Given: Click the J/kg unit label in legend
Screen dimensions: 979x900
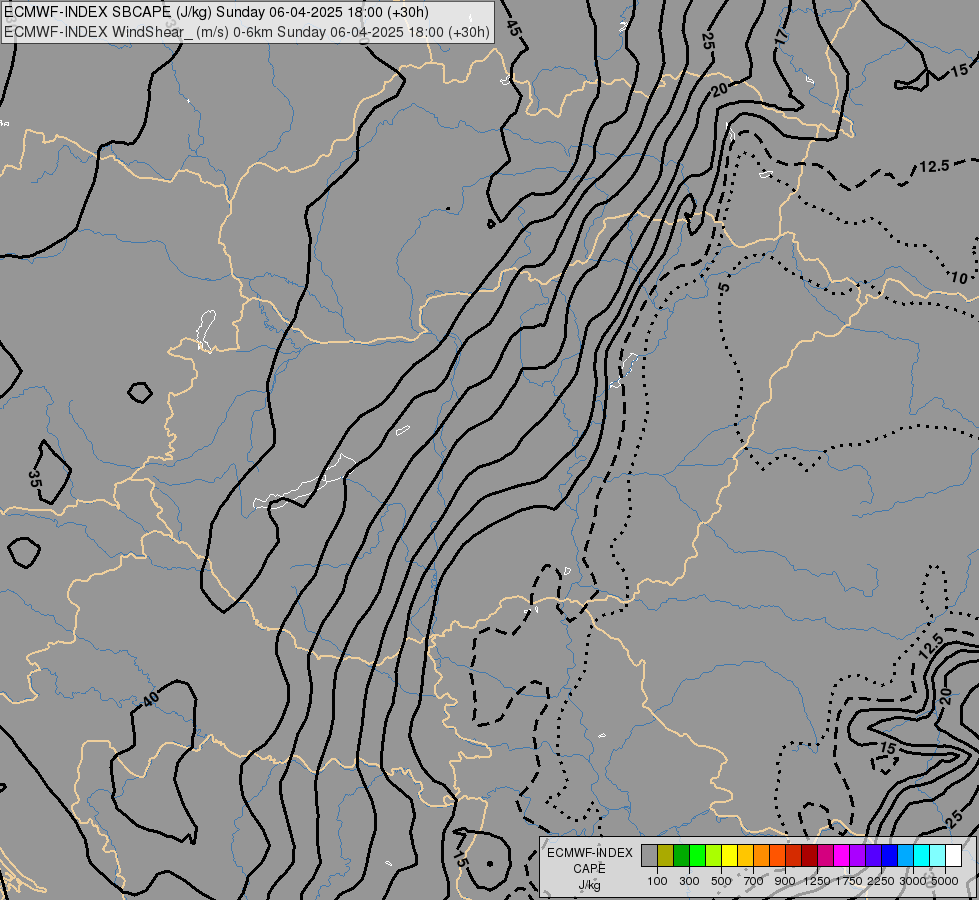Looking at the screenshot, I should click(589, 885).
